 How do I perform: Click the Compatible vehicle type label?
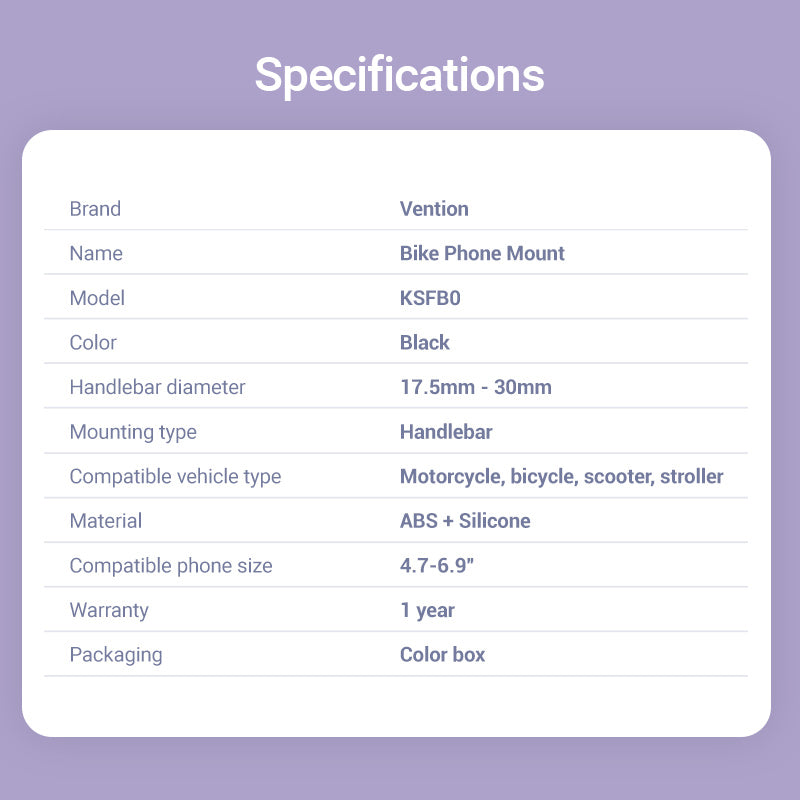[175, 476]
